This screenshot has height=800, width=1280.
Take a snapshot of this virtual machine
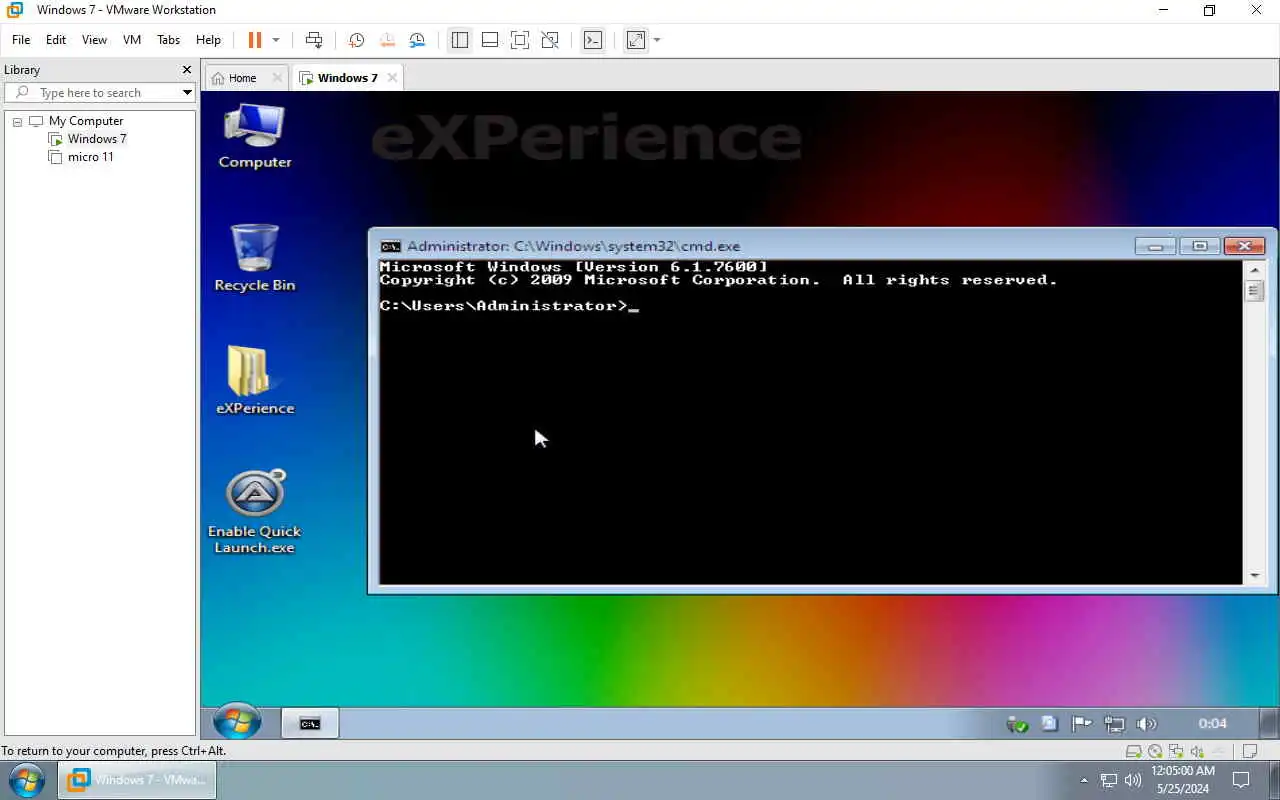[x=356, y=40]
